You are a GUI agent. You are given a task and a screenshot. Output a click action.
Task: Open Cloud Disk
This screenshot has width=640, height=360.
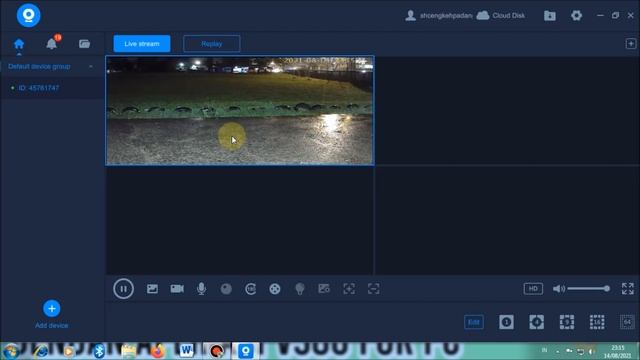point(500,16)
